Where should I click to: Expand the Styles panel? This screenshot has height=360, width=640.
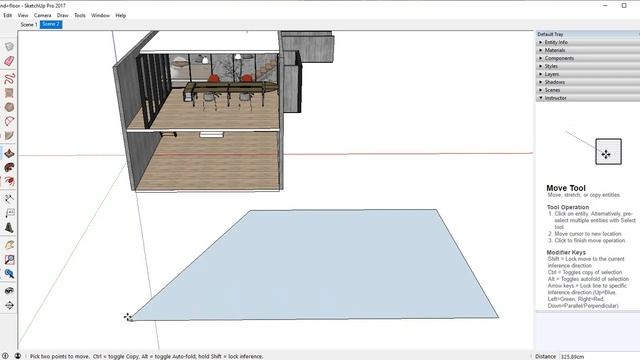(x=588, y=66)
